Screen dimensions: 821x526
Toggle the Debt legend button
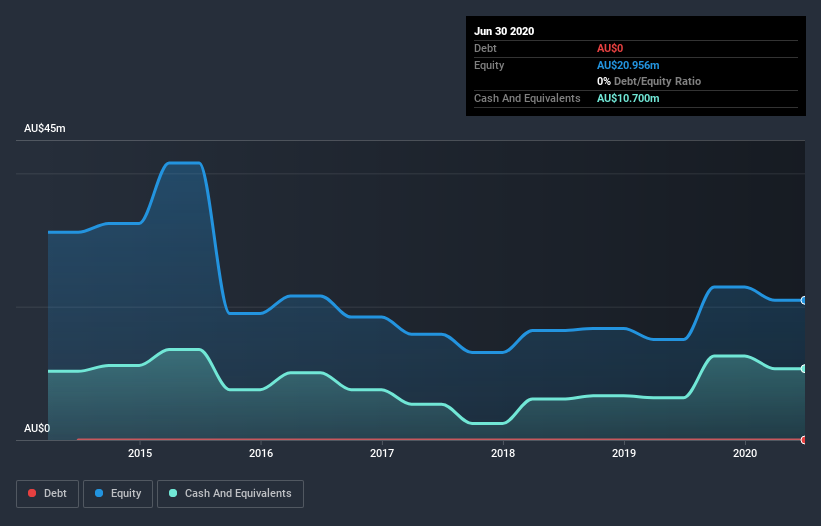[47, 494]
